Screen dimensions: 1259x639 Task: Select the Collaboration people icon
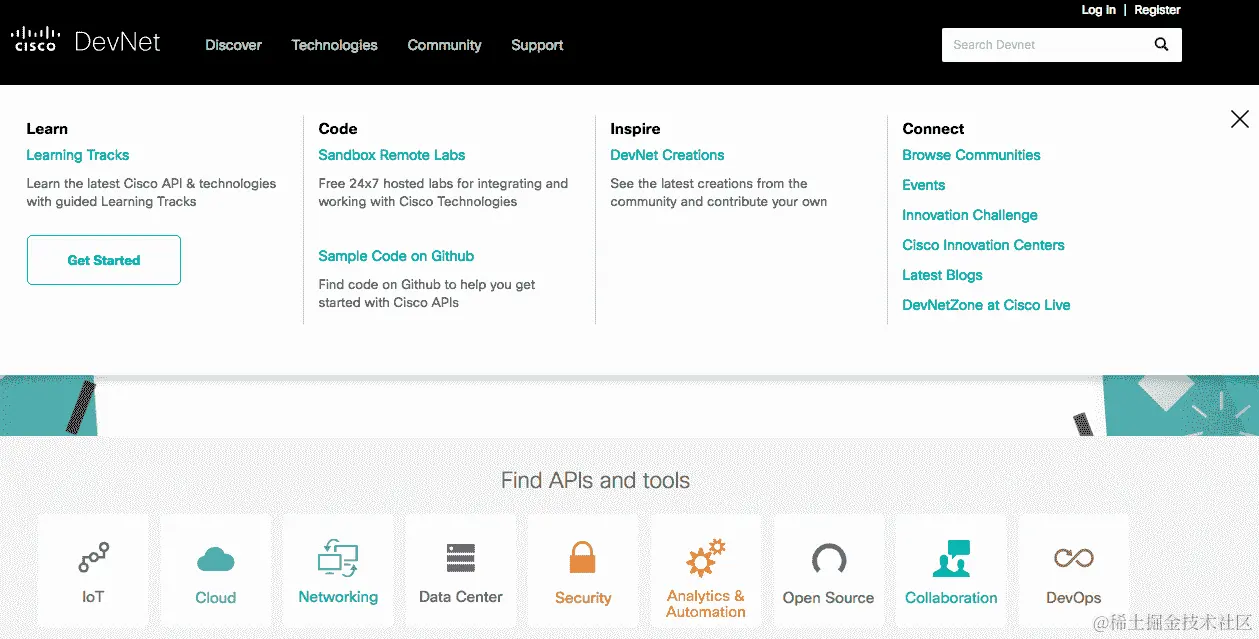(951, 559)
